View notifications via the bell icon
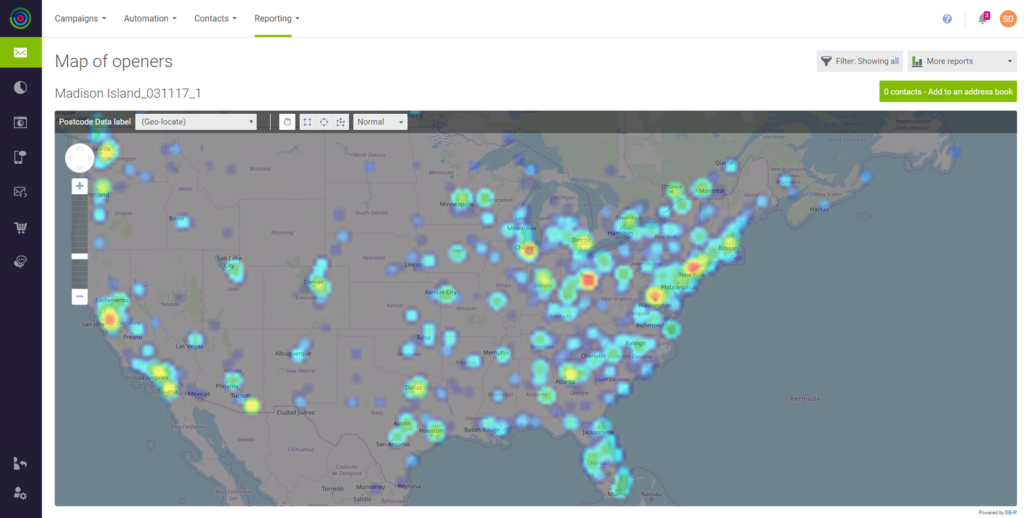 click(x=982, y=19)
